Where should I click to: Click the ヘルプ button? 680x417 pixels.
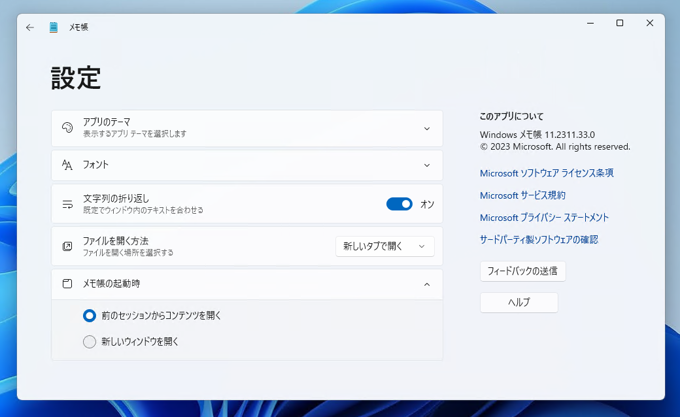tap(519, 303)
